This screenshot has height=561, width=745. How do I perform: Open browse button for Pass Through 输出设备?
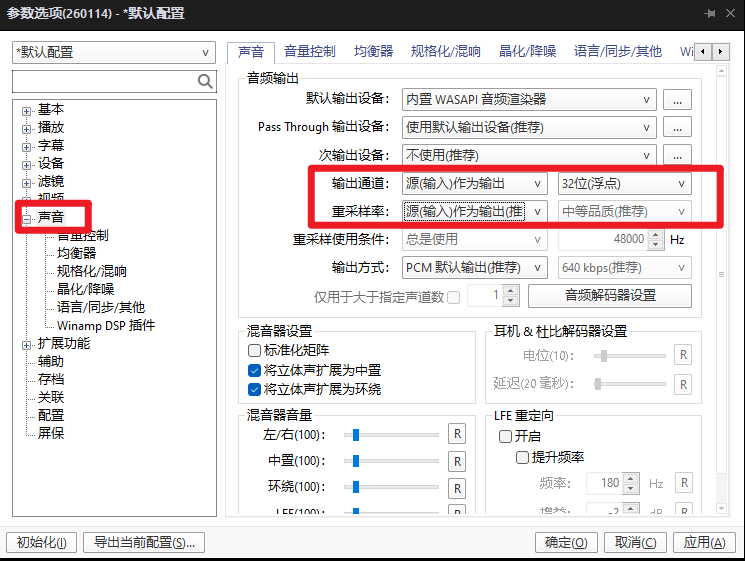tap(677, 127)
